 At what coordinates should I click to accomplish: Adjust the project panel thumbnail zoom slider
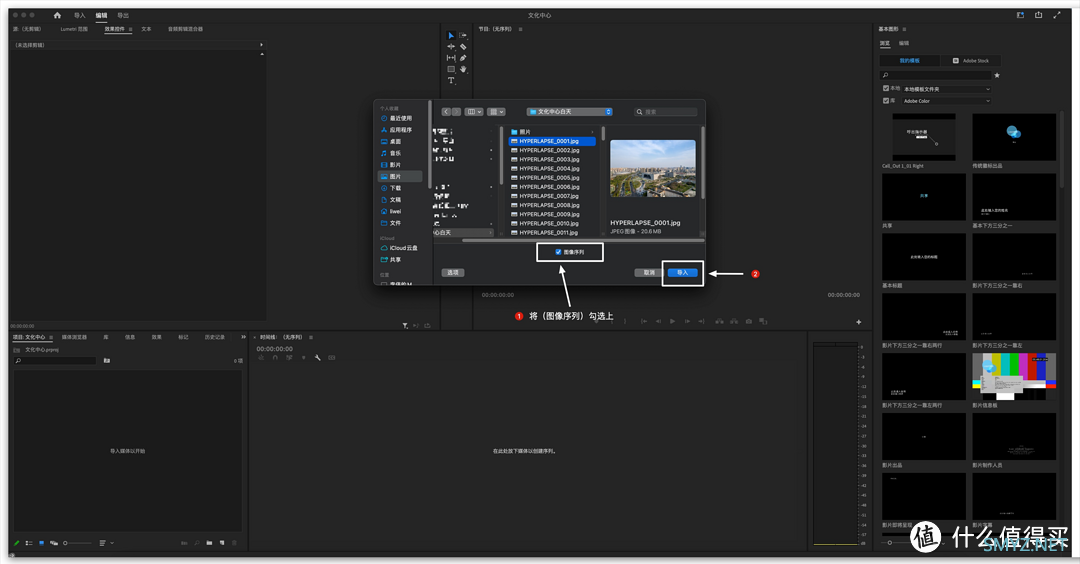coord(76,543)
